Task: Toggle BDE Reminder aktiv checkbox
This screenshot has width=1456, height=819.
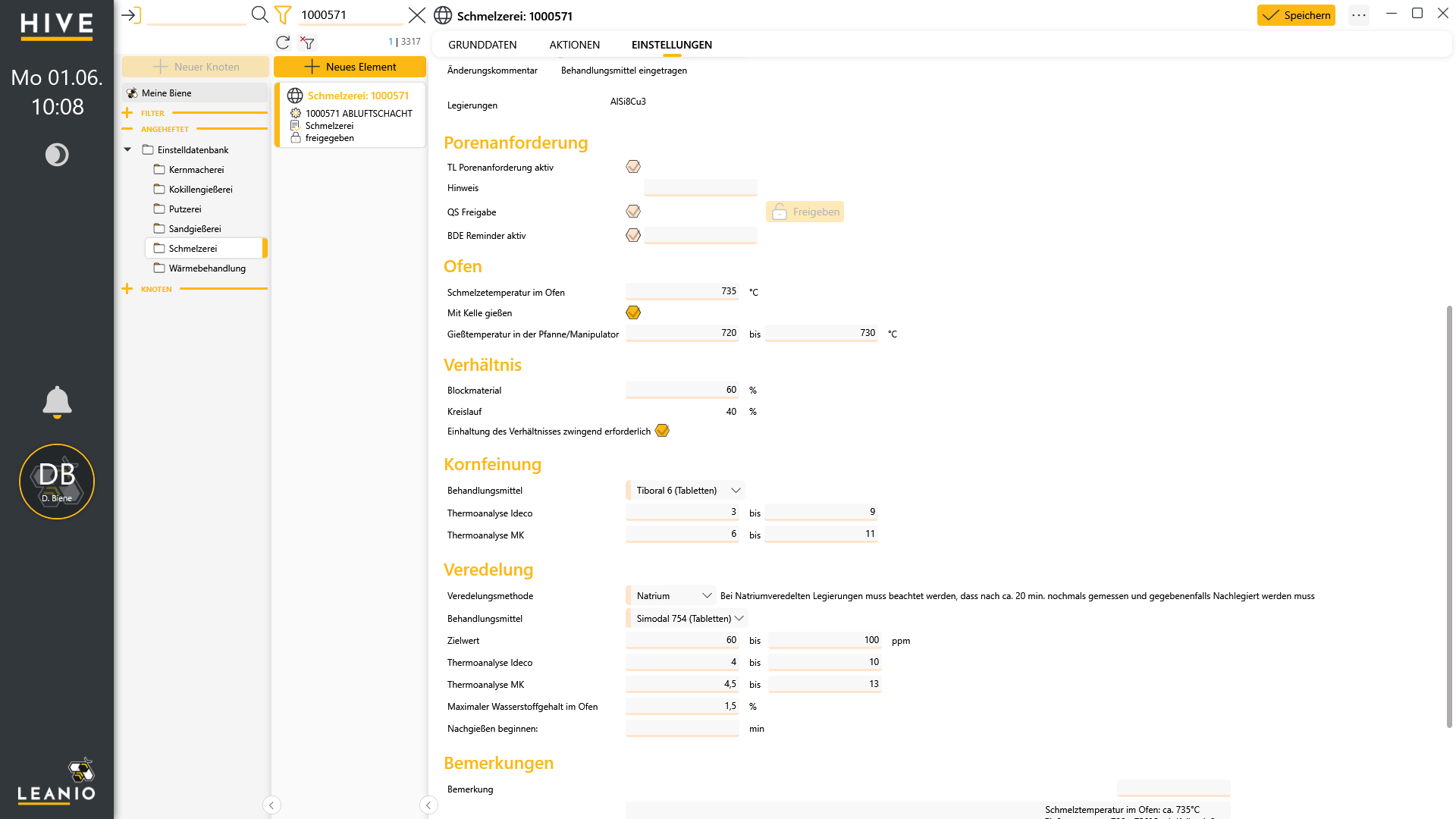Action: (633, 235)
